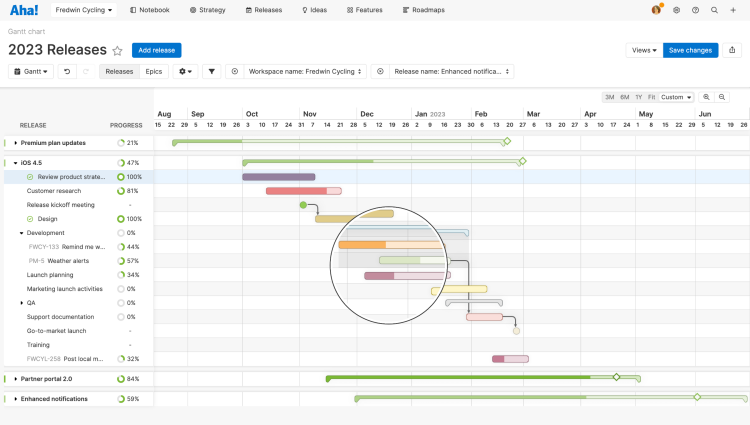Screen dimensions: 750x425
Task: Open the Marketing launch activities phase
Action: point(65,289)
